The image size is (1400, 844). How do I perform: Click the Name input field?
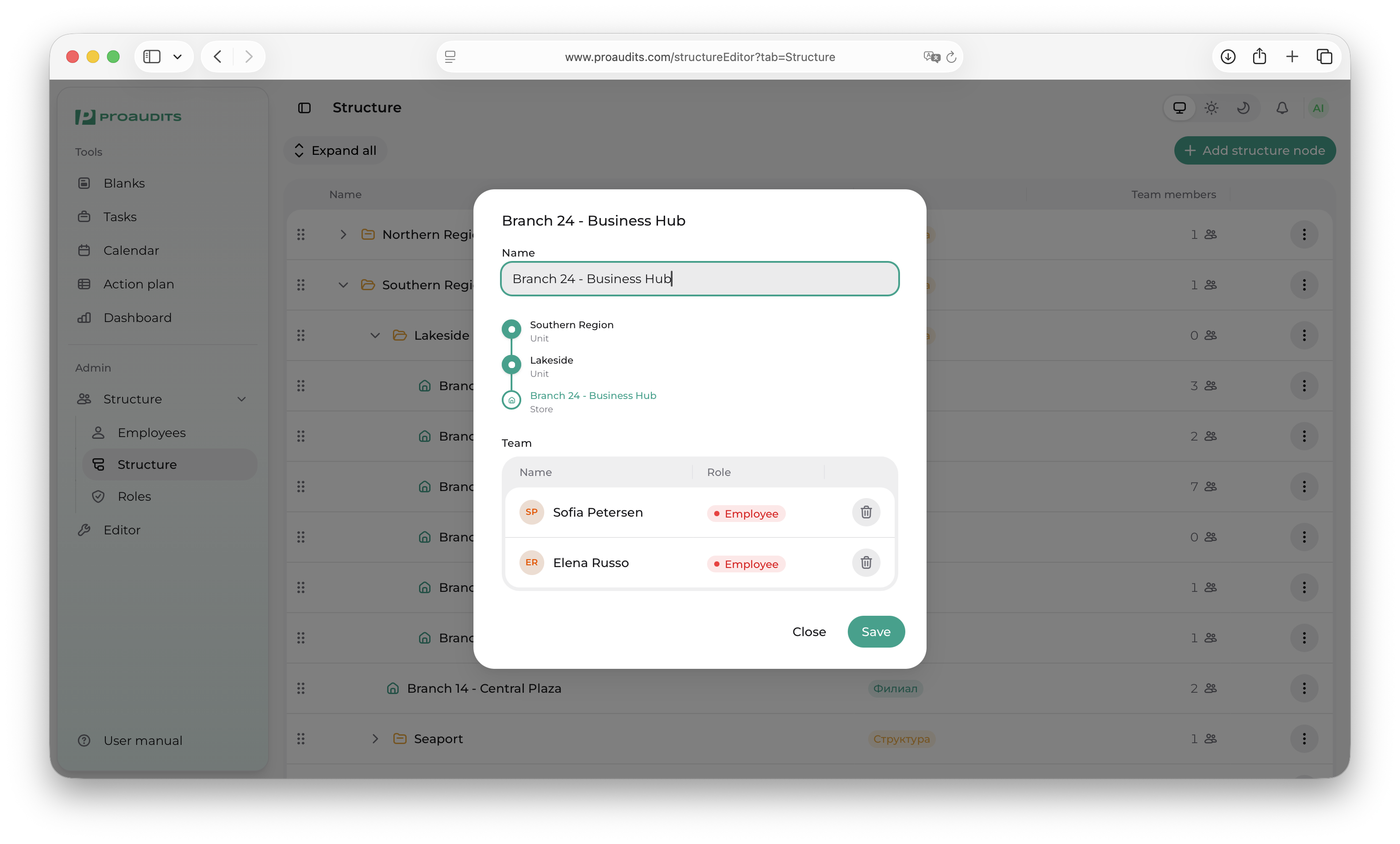coord(700,278)
